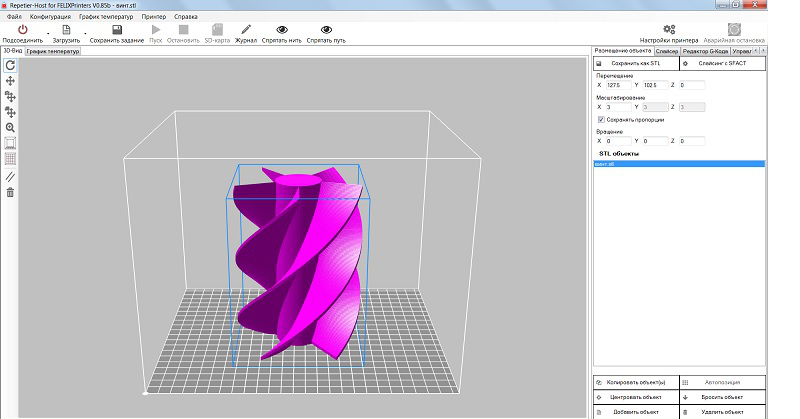Click the rotation Z field
The image size is (800, 419).
click(x=692, y=141)
